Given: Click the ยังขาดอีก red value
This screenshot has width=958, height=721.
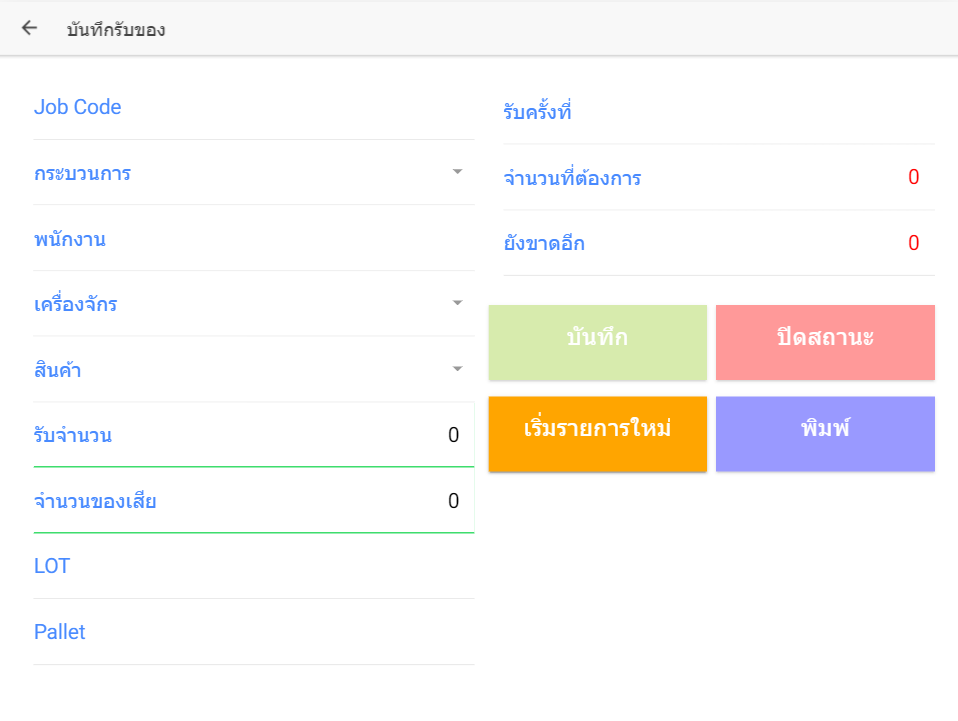Looking at the screenshot, I should click(913, 243).
